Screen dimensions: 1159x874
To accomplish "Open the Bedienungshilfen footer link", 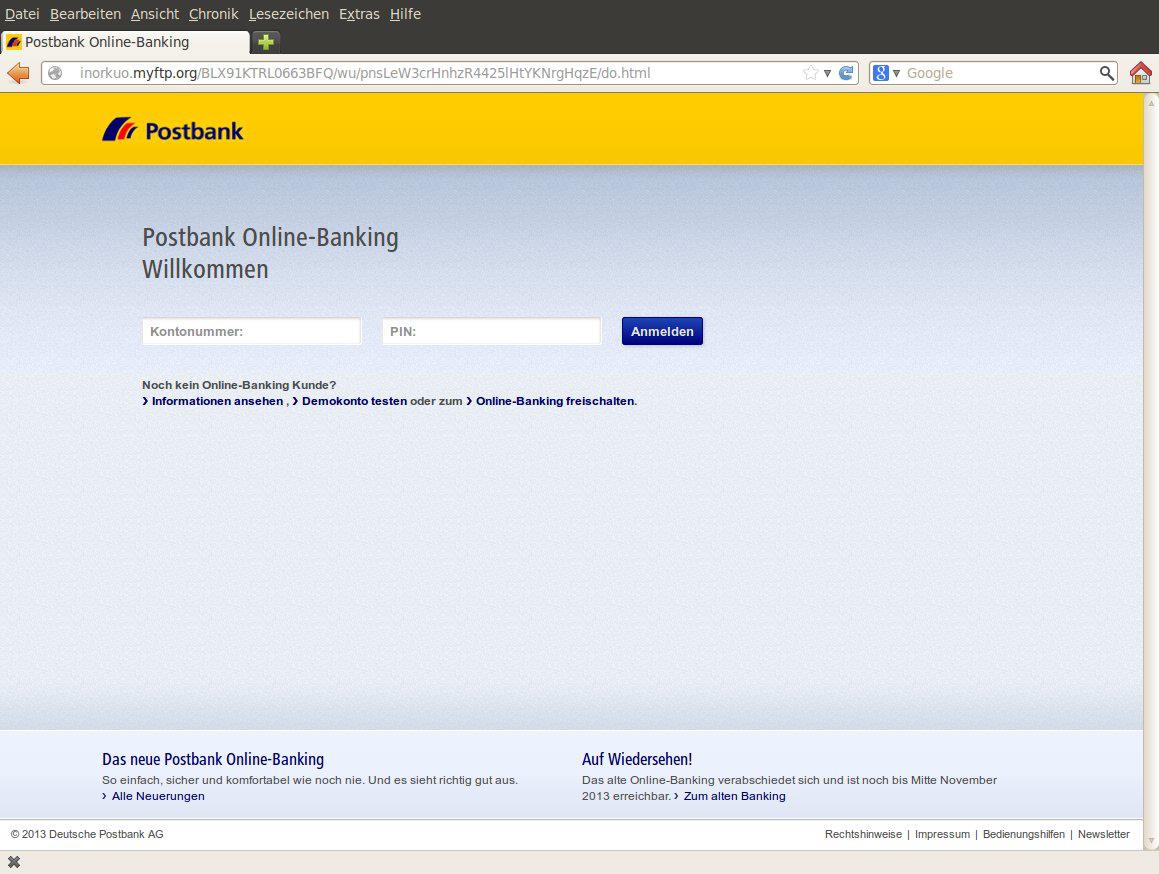I will (1024, 834).
